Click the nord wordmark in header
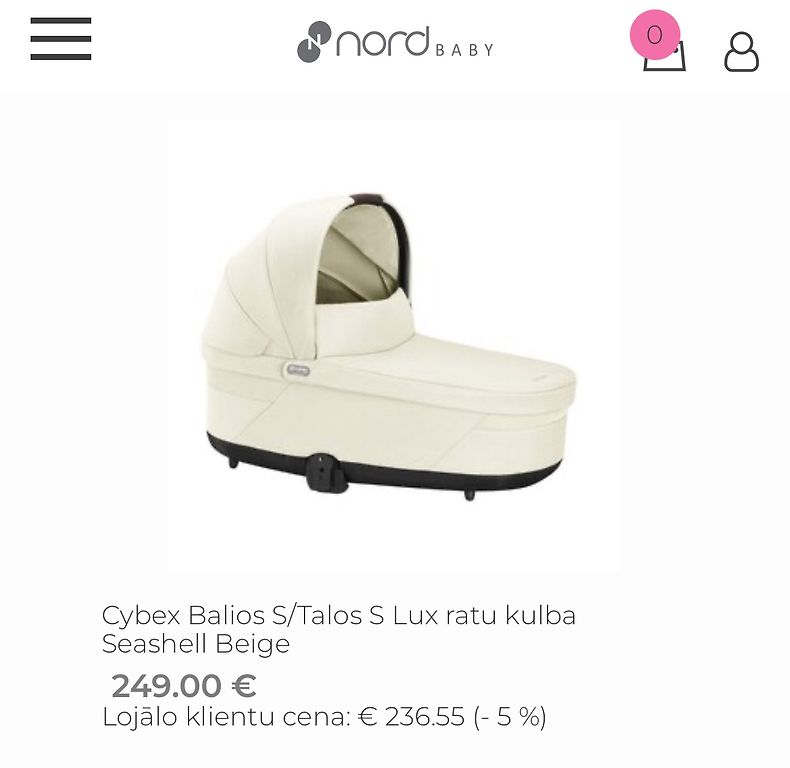790x768 pixels. pyautogui.click(x=382, y=41)
